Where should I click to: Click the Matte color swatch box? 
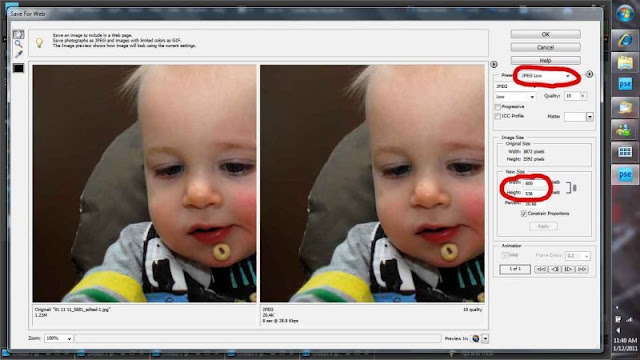(x=575, y=117)
